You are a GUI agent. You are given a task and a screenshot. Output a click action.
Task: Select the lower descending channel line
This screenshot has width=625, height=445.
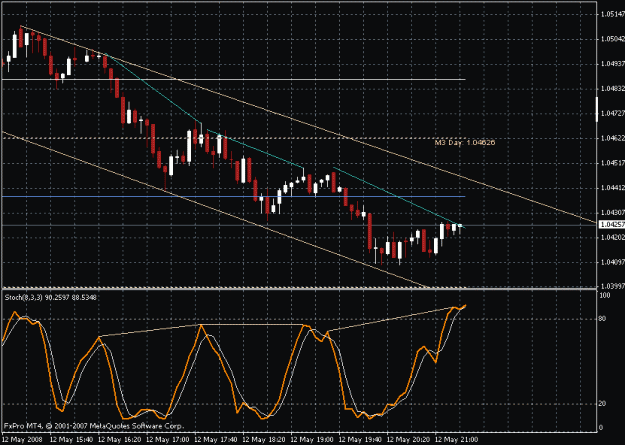click(x=215, y=209)
